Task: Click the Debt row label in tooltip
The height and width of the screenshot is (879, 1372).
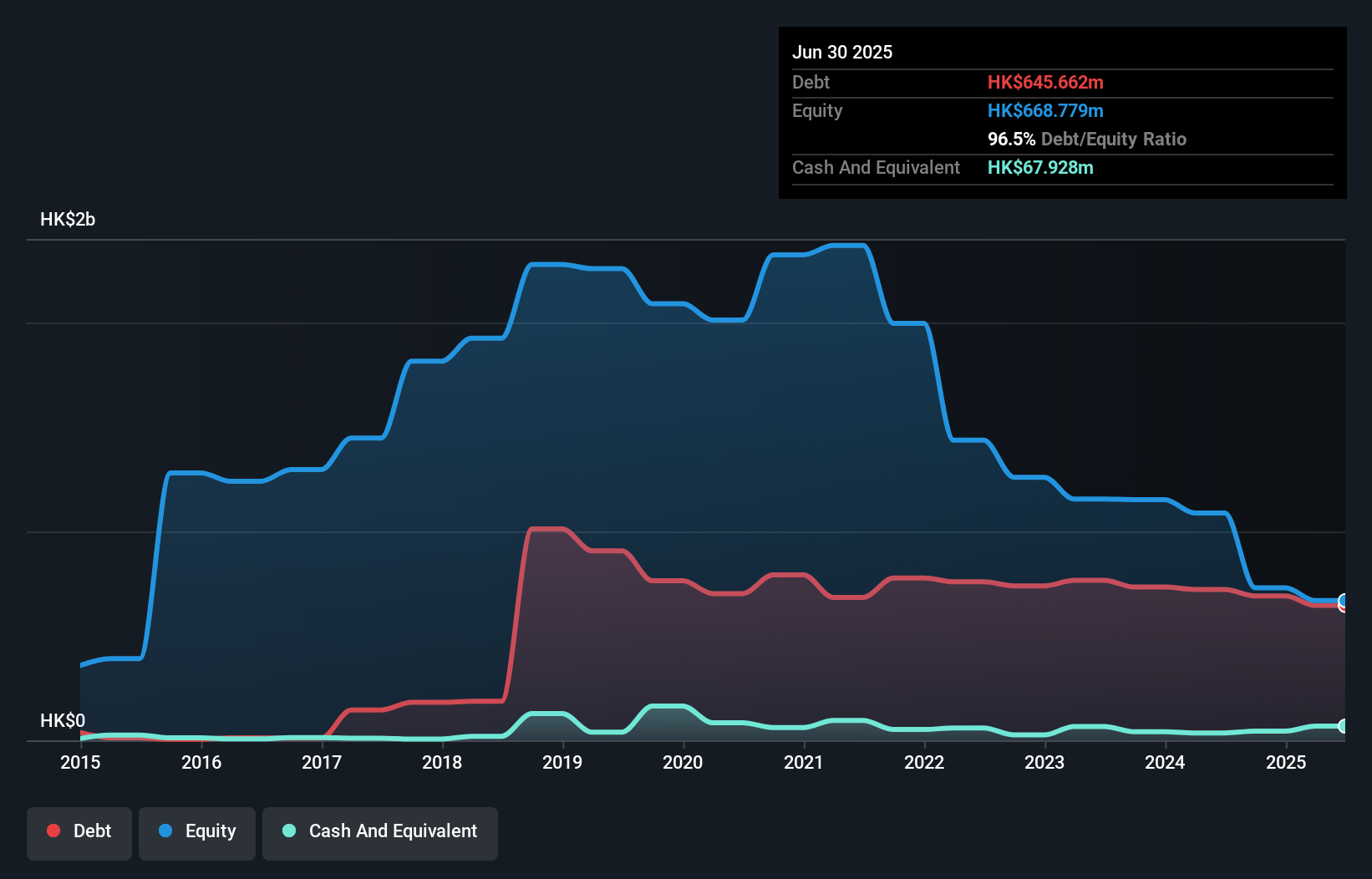Action: click(x=810, y=82)
